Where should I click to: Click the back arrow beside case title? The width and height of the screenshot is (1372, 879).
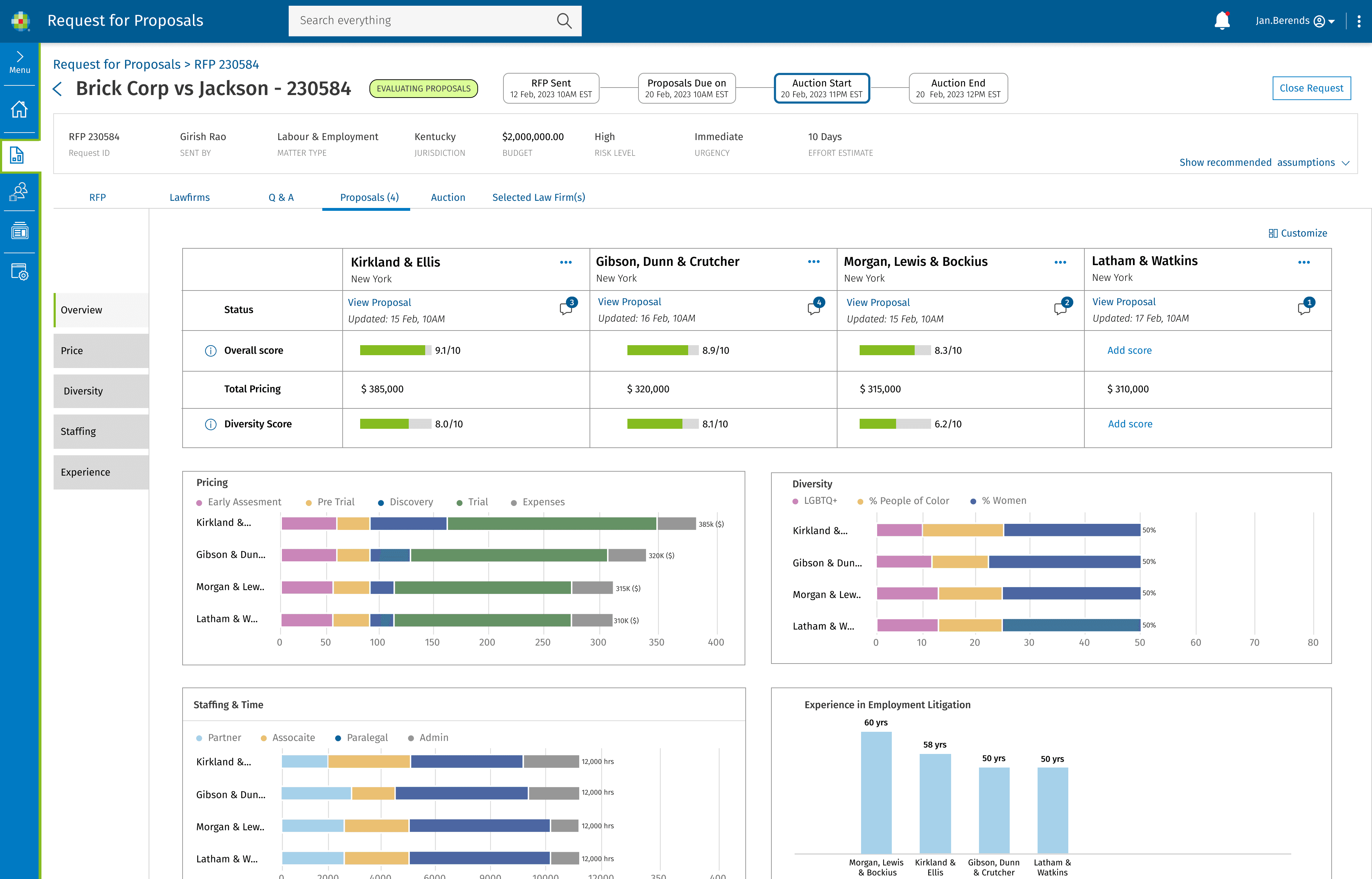pos(58,89)
